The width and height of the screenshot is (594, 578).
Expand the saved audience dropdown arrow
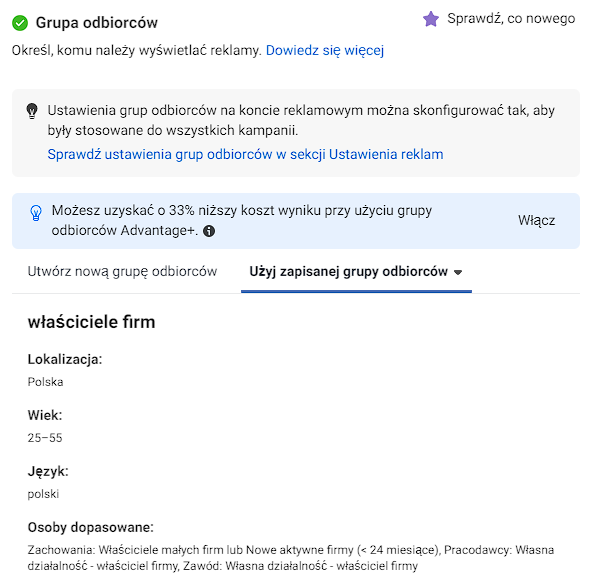tap(458, 272)
